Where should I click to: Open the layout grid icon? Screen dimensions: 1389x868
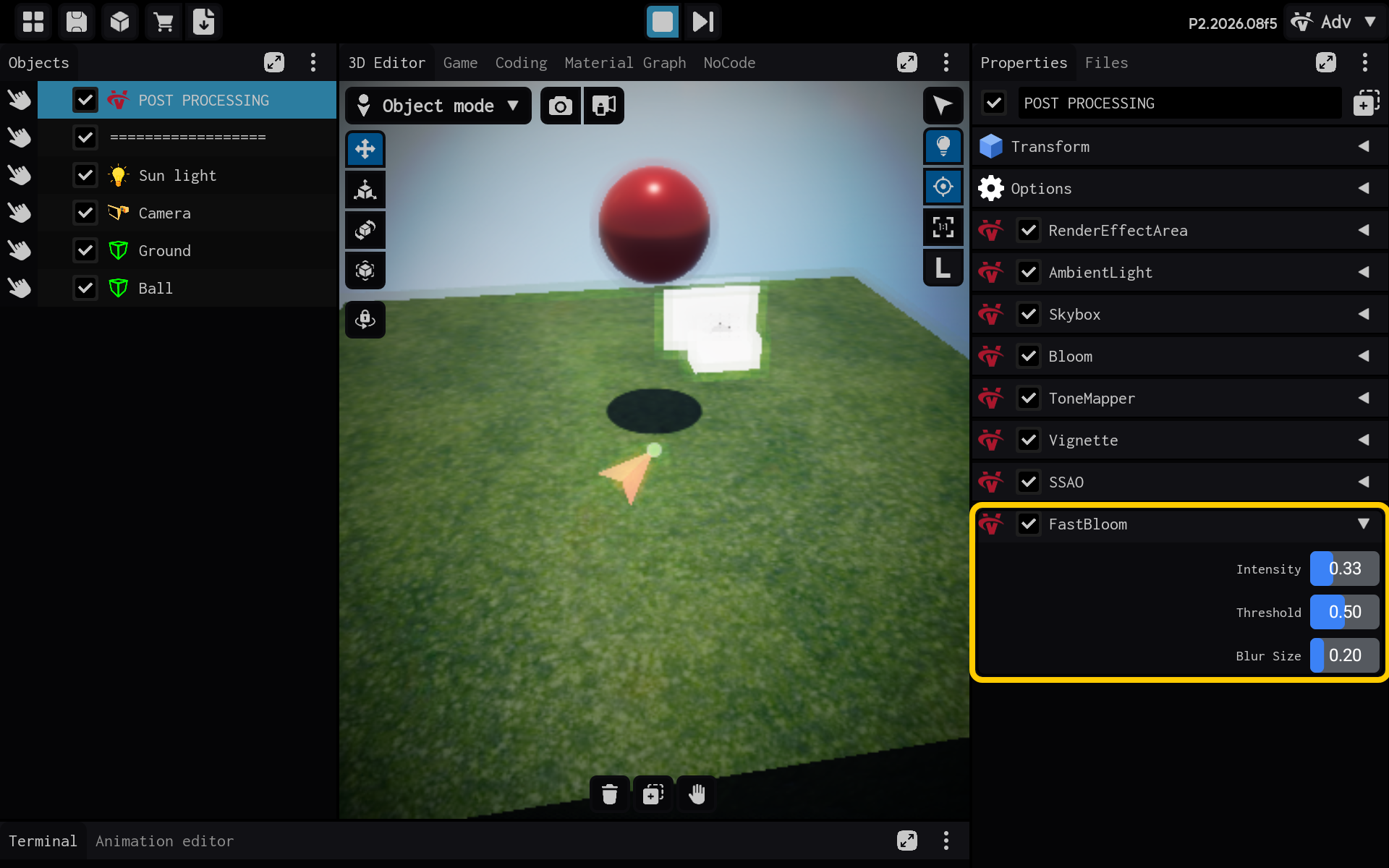[x=33, y=22]
